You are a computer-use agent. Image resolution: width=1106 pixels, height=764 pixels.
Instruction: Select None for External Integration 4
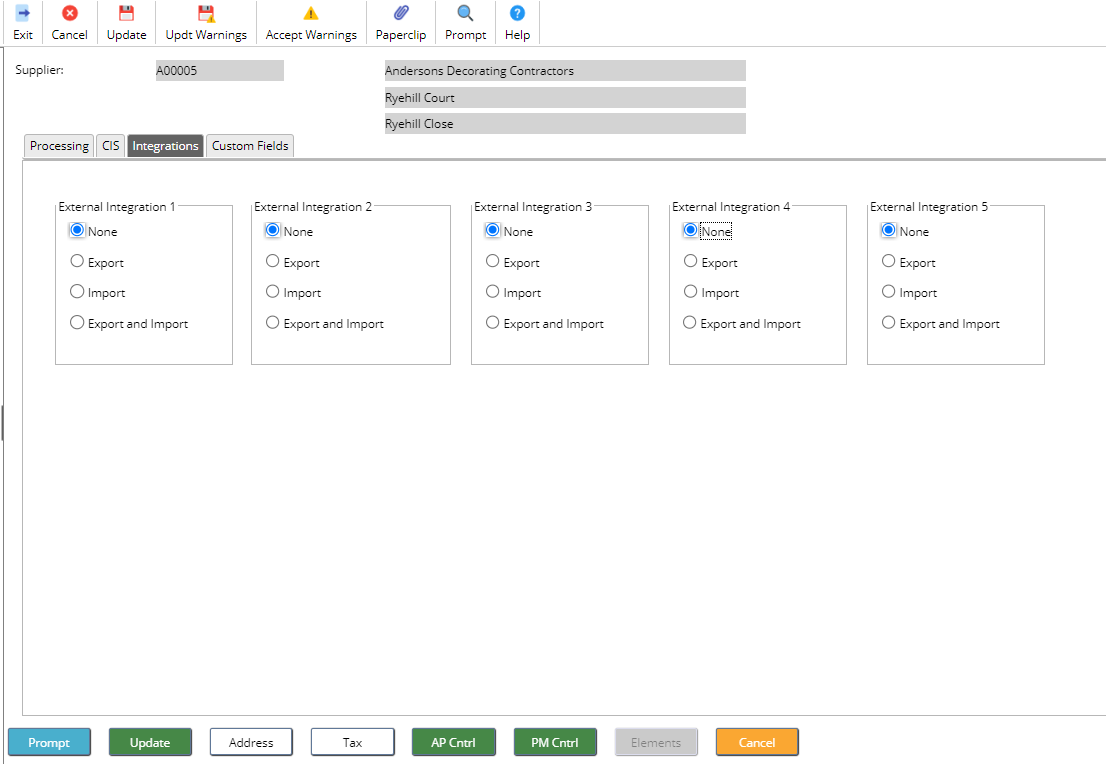[x=691, y=230]
